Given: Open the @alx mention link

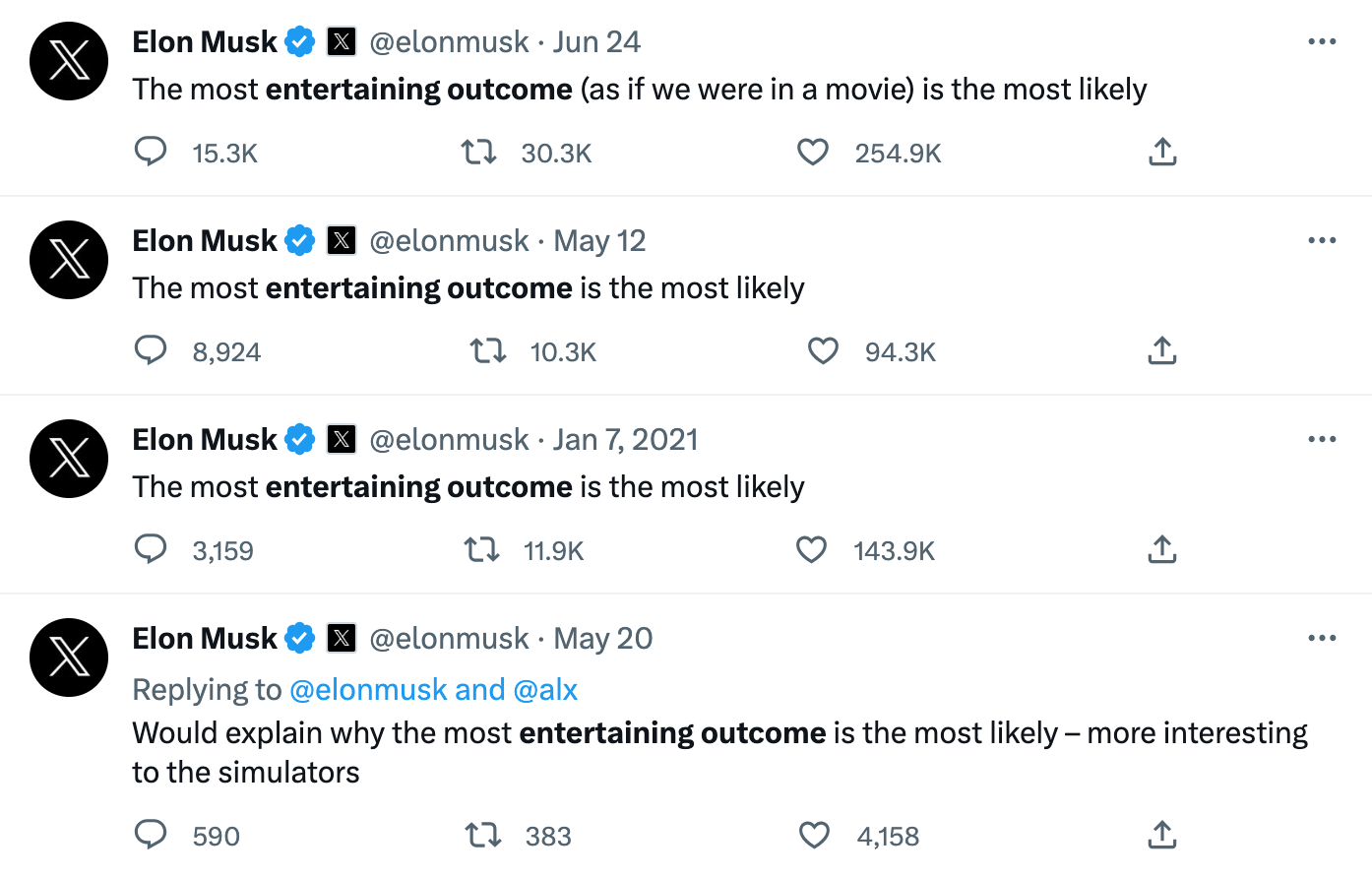Looking at the screenshot, I should pyautogui.click(x=544, y=689).
